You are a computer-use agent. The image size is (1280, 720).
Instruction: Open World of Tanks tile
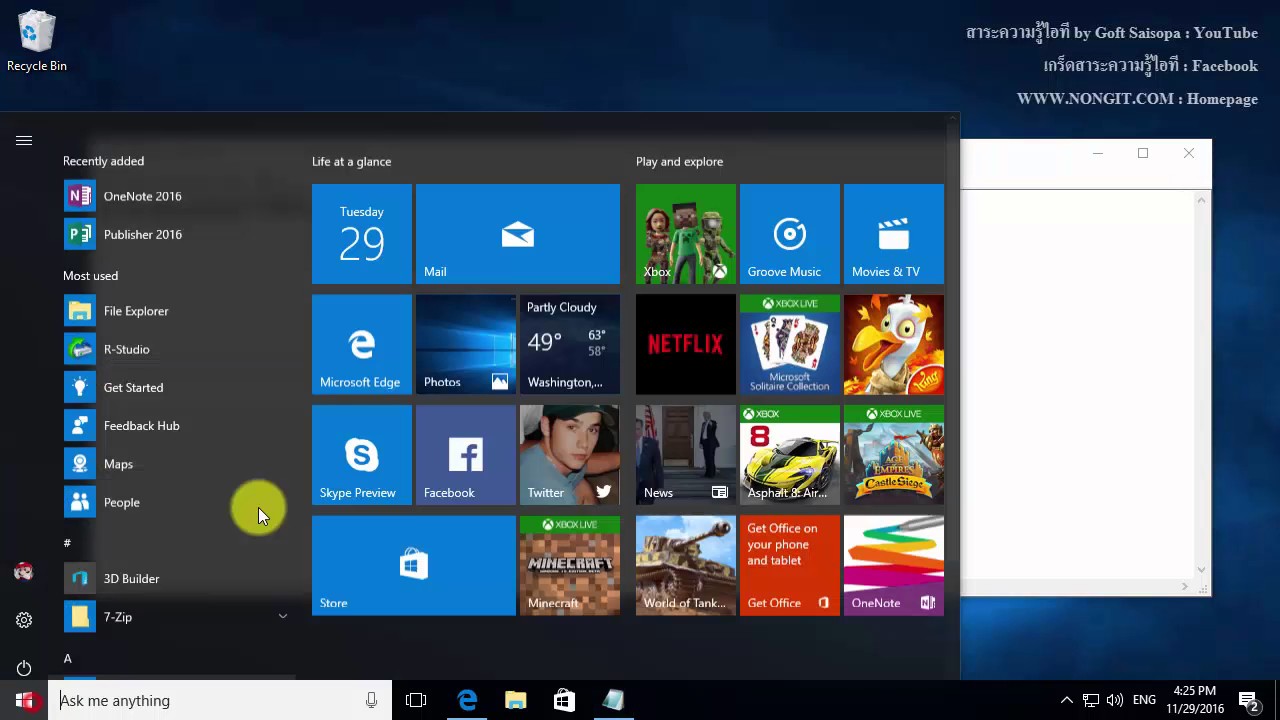click(x=686, y=565)
